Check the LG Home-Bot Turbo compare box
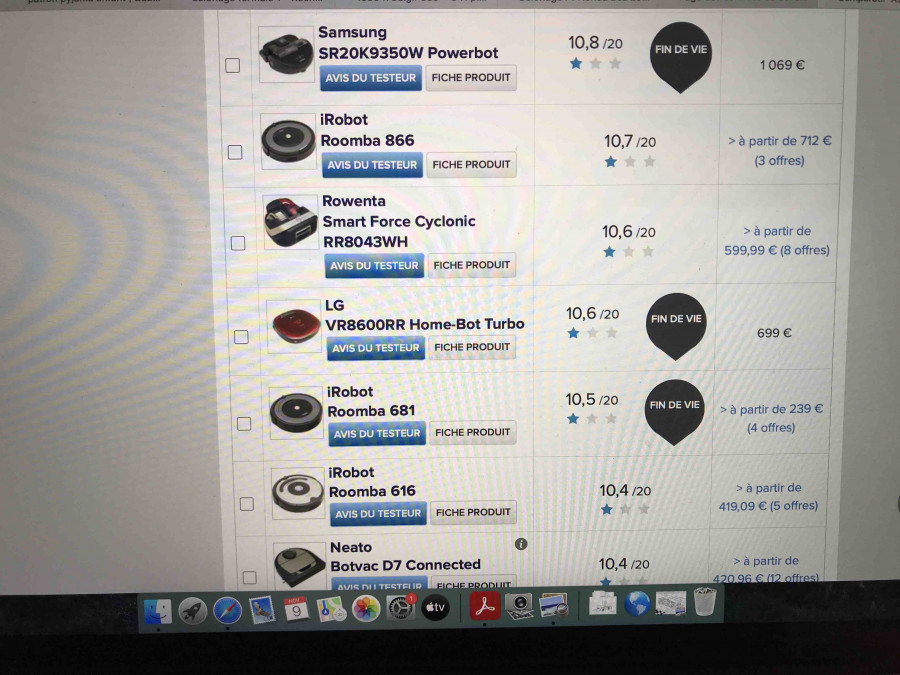Viewport: 900px width, 675px height. 241,337
